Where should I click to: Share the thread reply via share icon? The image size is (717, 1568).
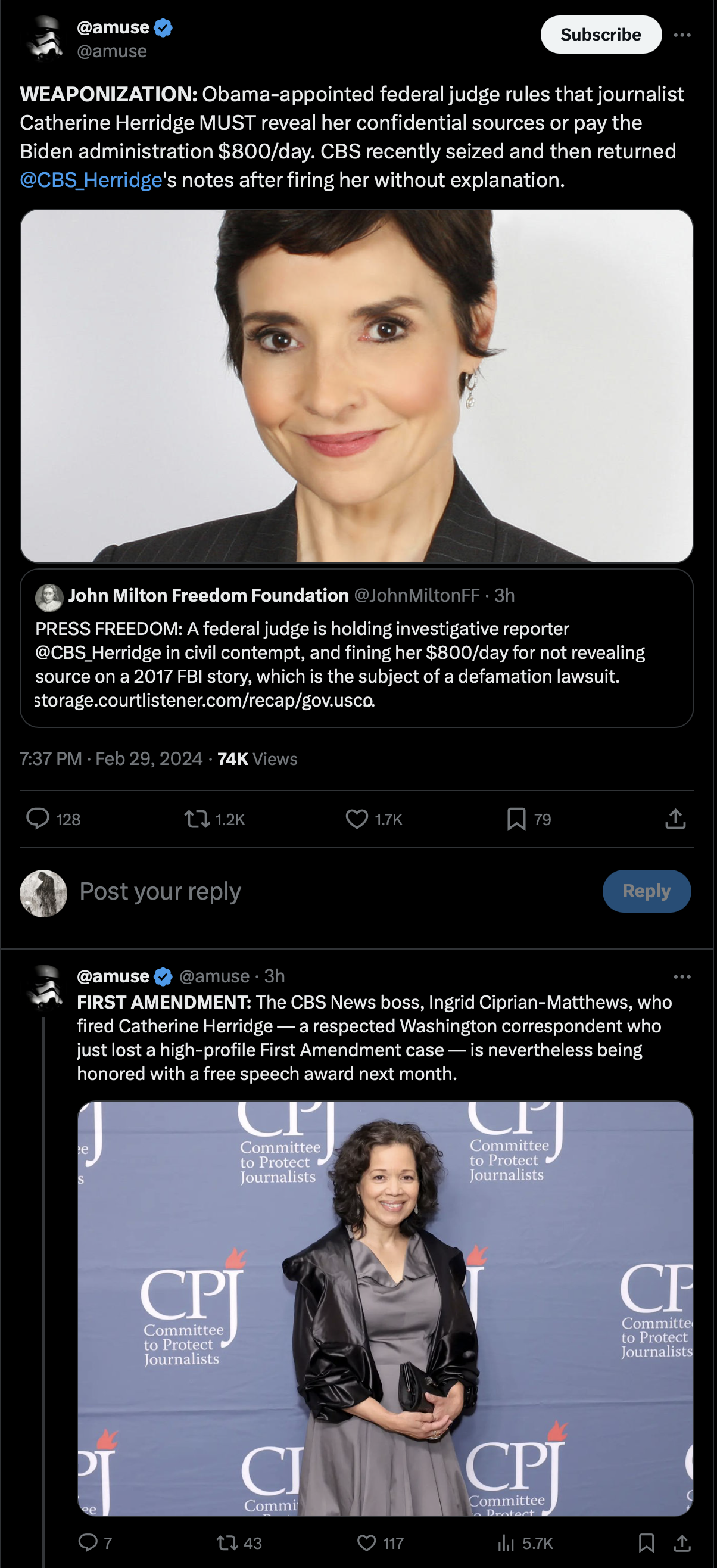coord(682,1542)
